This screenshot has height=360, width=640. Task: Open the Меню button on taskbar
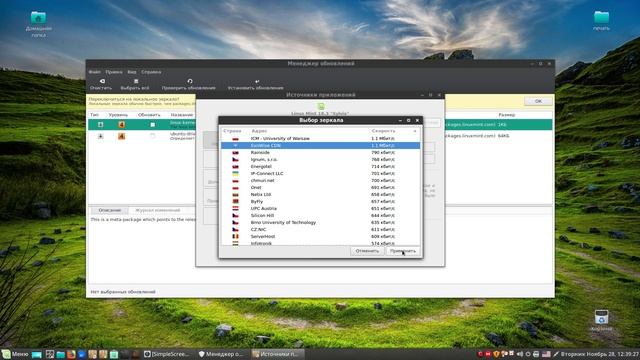15,354
